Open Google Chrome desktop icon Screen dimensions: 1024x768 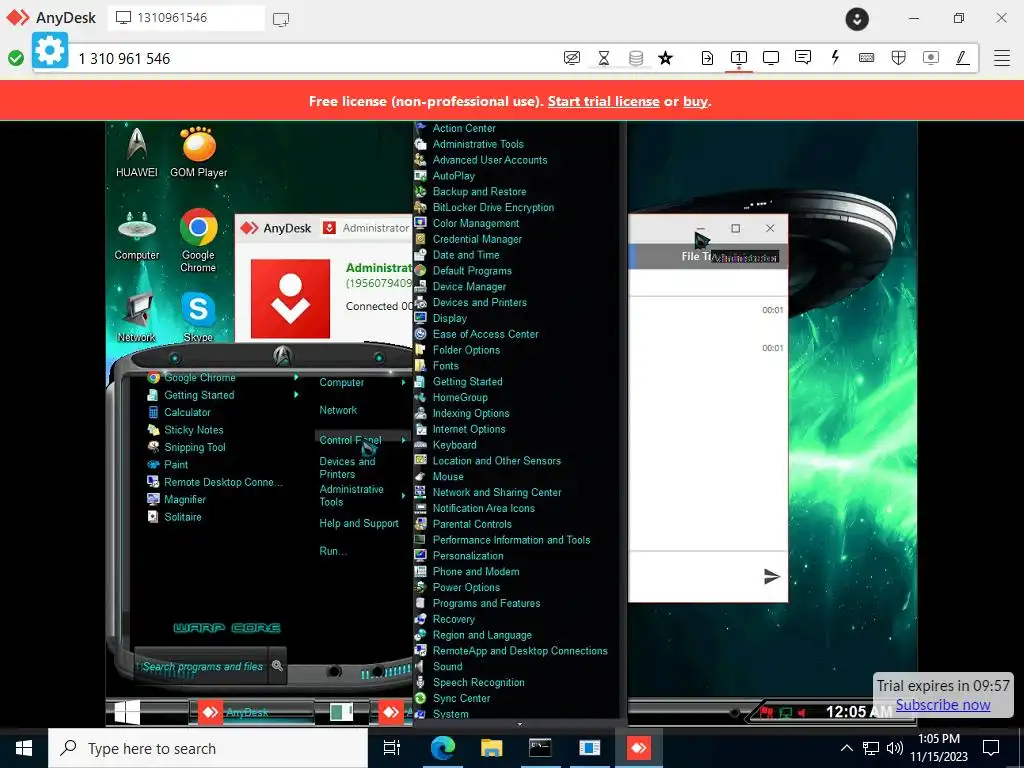199,240
